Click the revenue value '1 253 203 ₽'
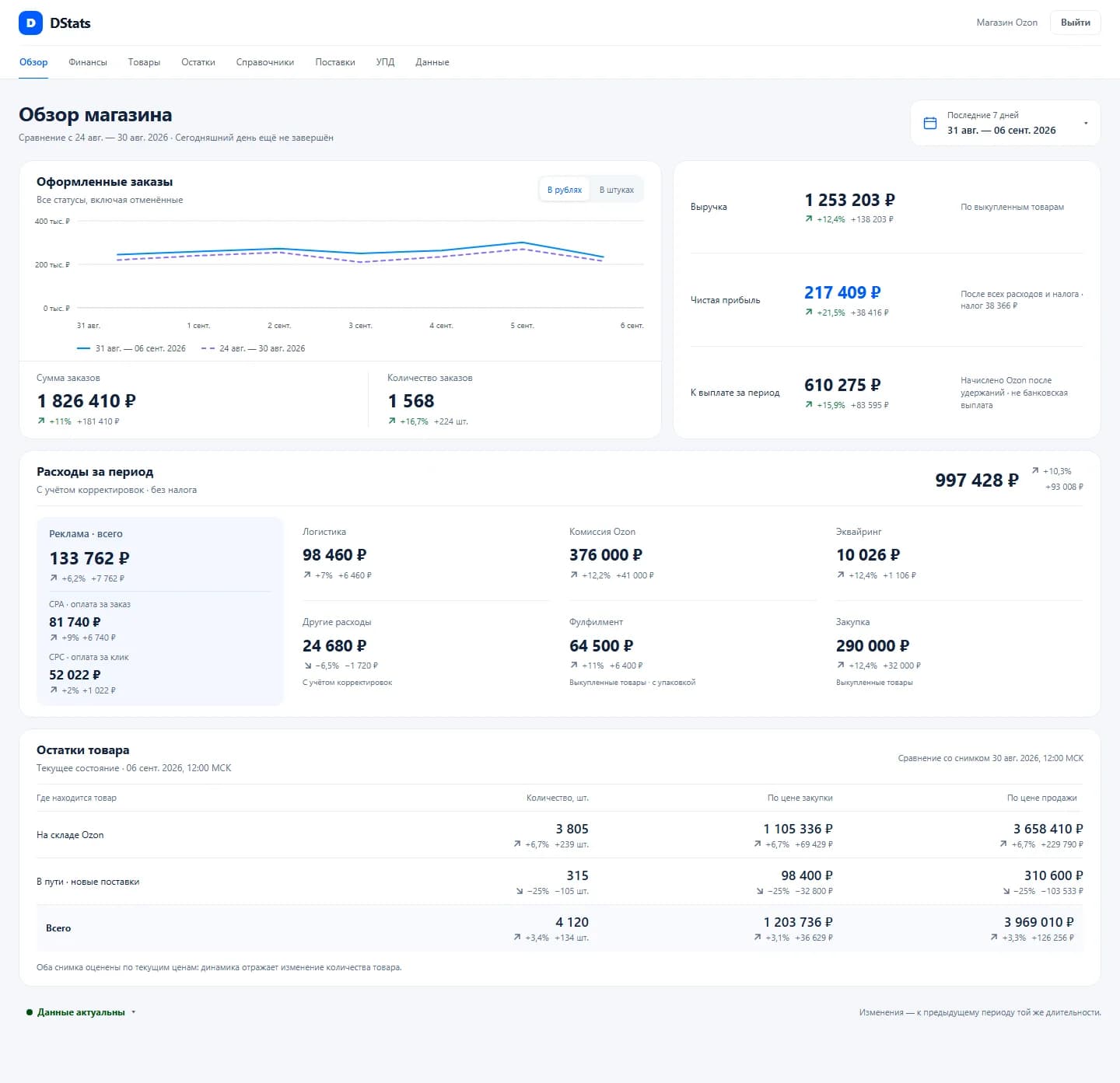This screenshot has height=1083, width=1120. pyautogui.click(x=850, y=201)
